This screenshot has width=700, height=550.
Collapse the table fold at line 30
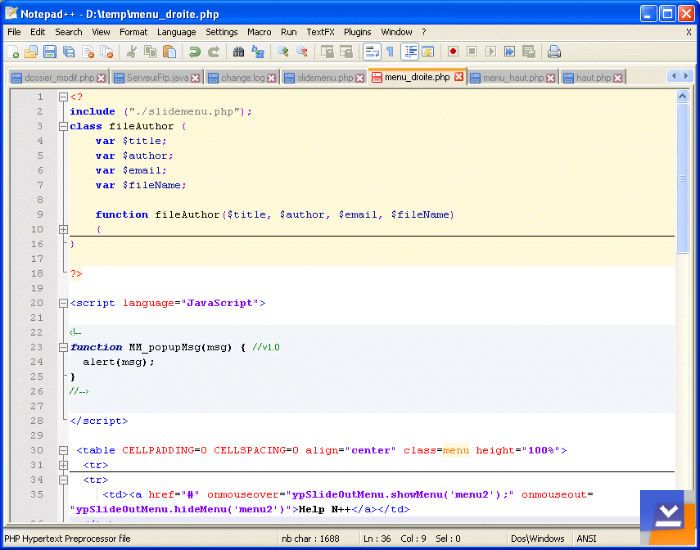click(63, 450)
